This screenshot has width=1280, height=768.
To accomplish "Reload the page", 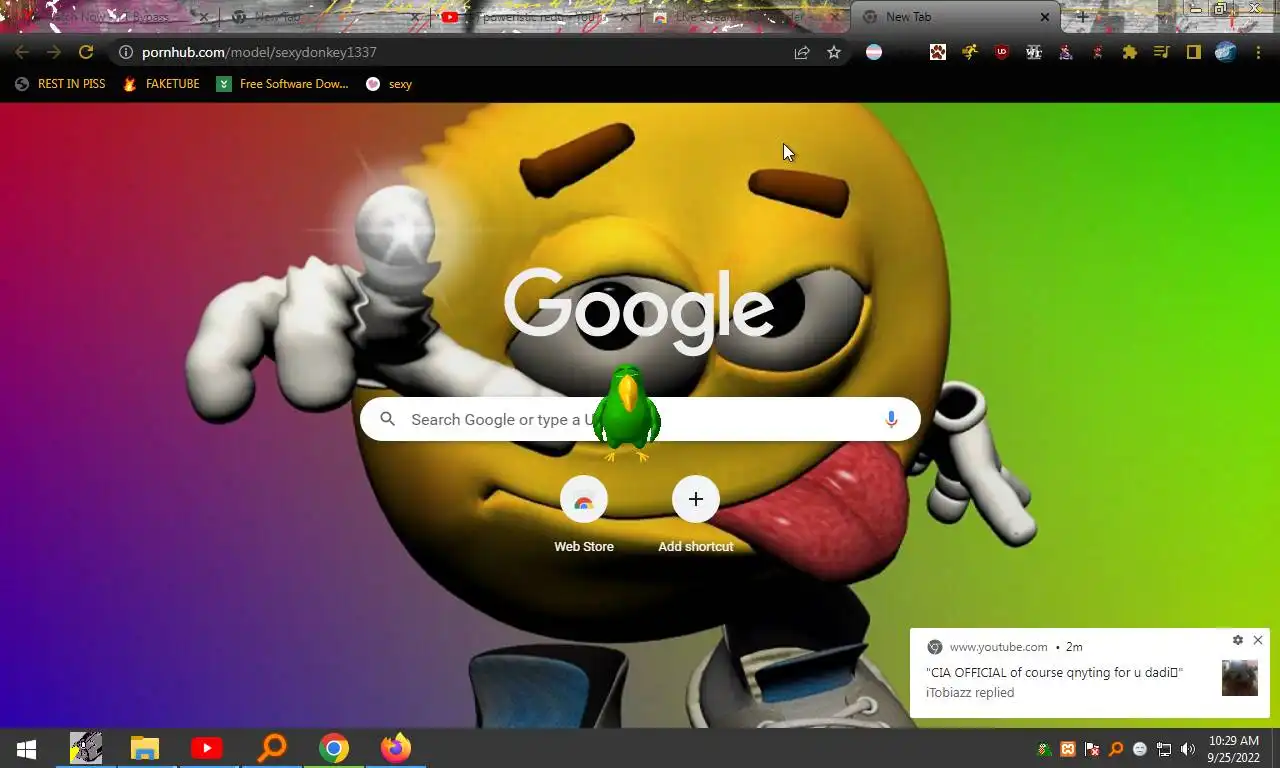I will pos(86,52).
